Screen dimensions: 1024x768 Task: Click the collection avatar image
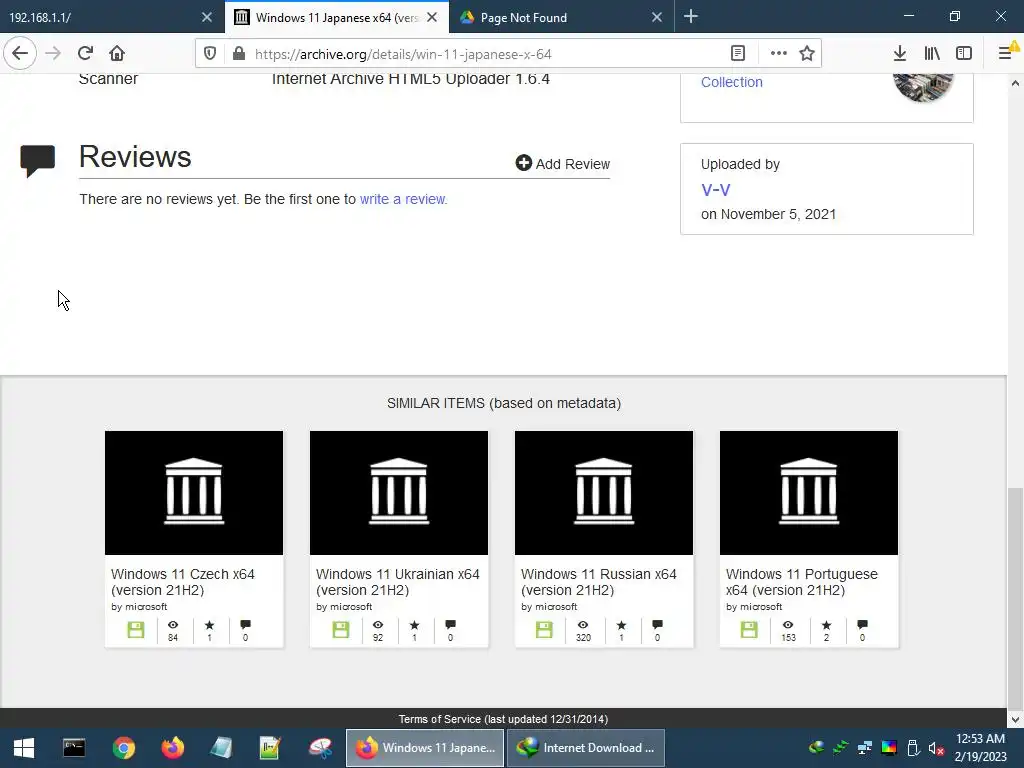click(x=923, y=87)
